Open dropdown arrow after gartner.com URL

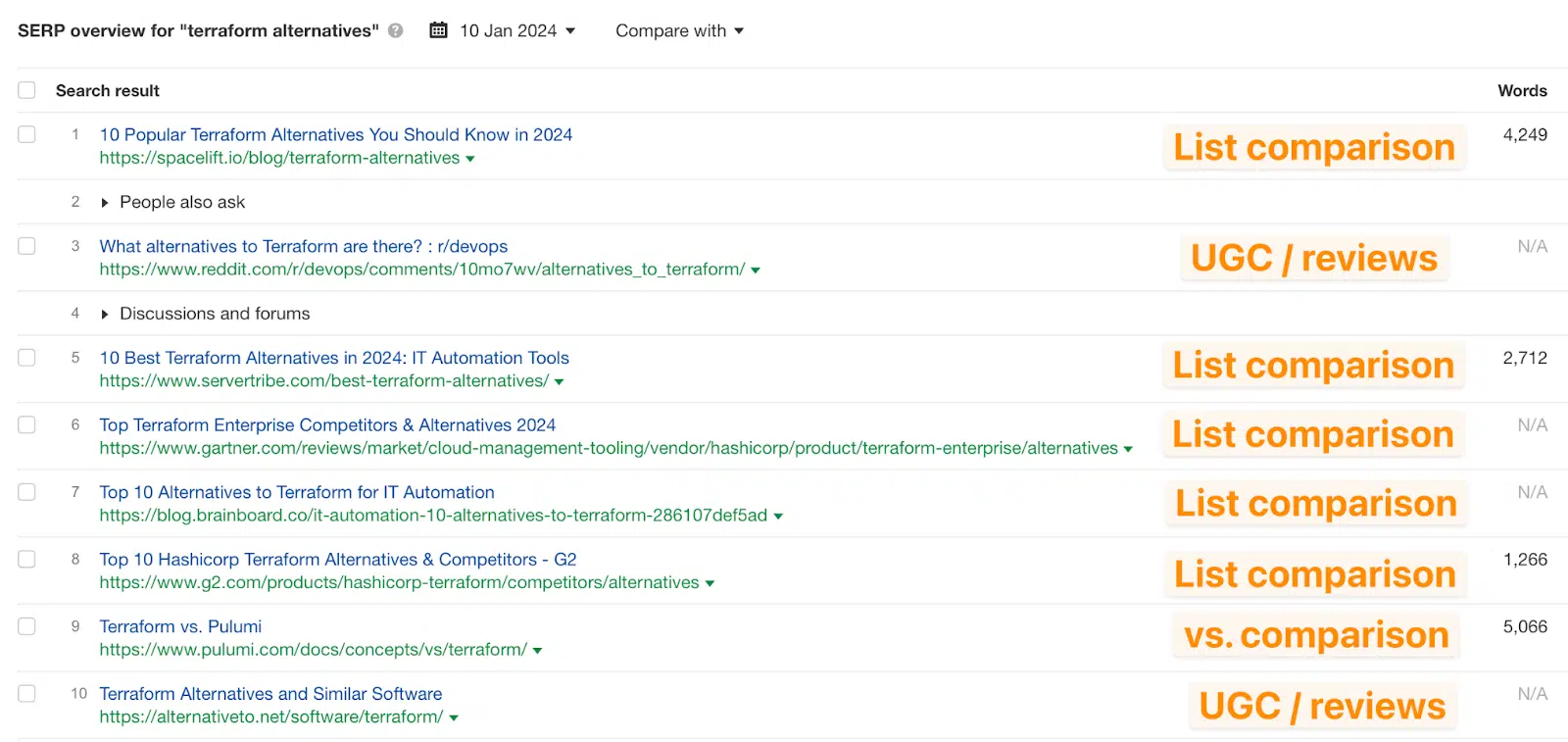(1128, 449)
